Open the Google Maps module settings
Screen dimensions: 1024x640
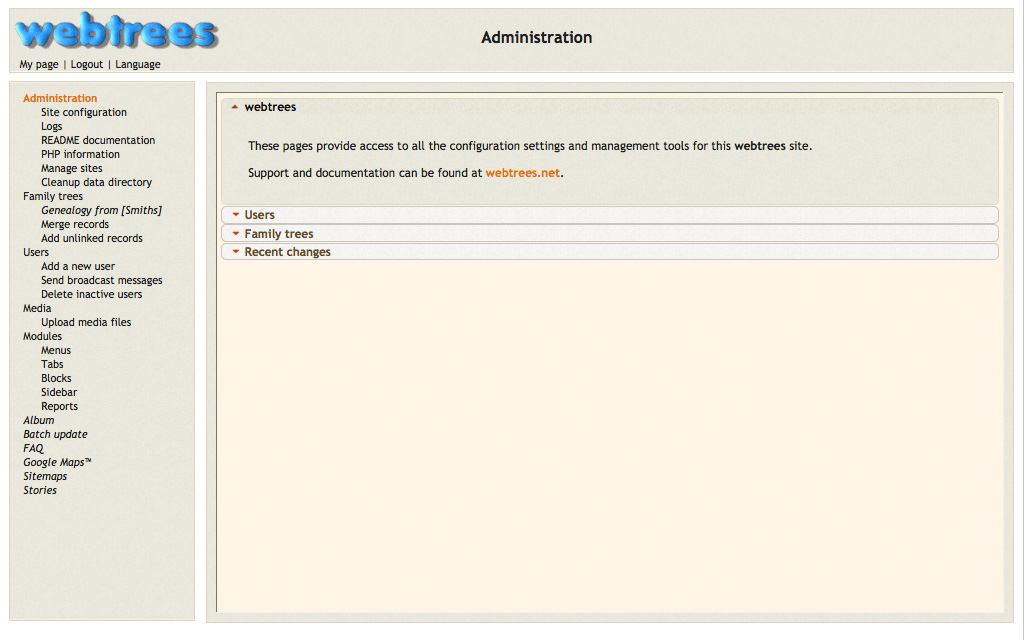[x=57, y=462]
